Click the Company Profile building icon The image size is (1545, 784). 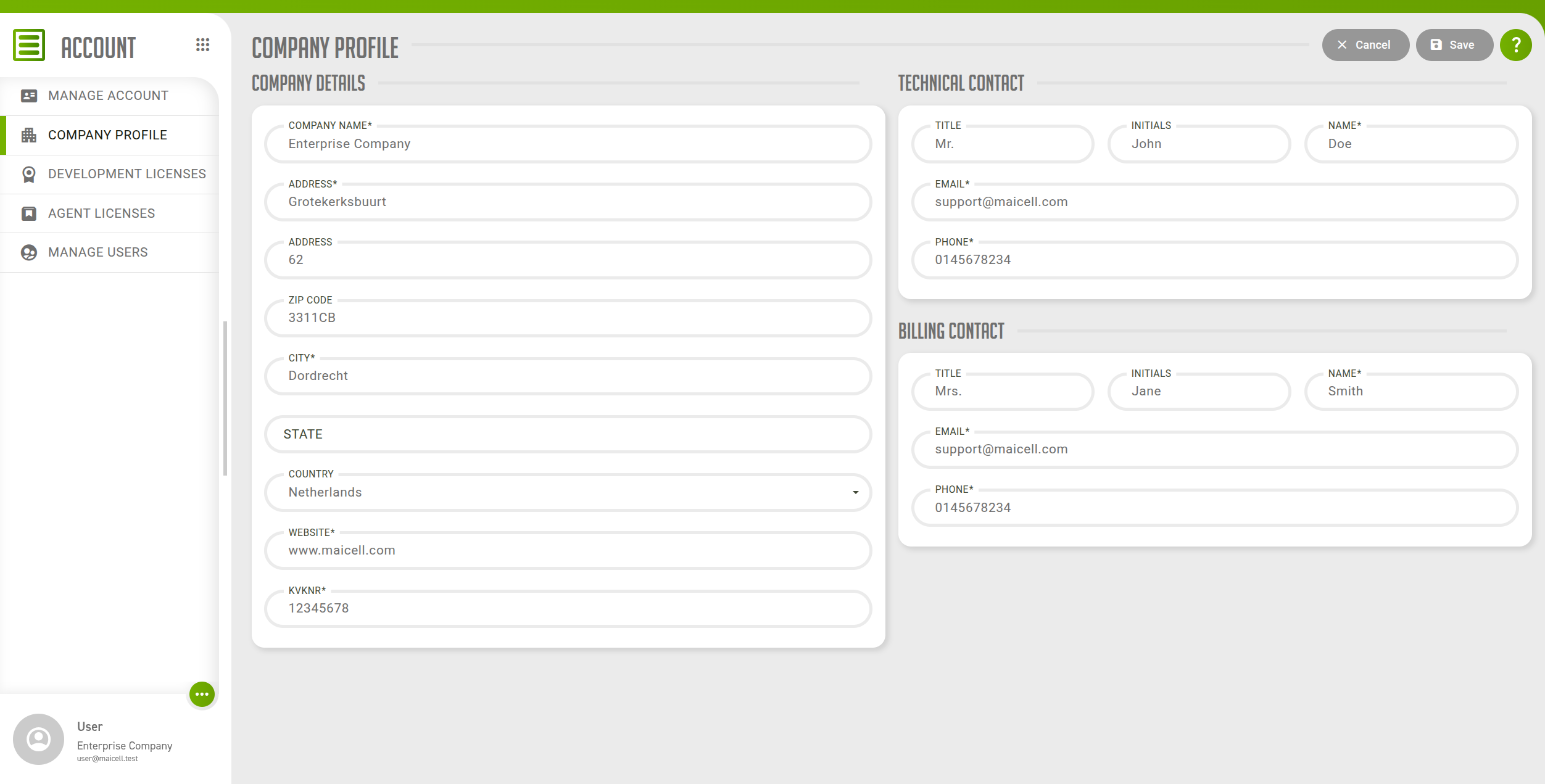pos(29,135)
